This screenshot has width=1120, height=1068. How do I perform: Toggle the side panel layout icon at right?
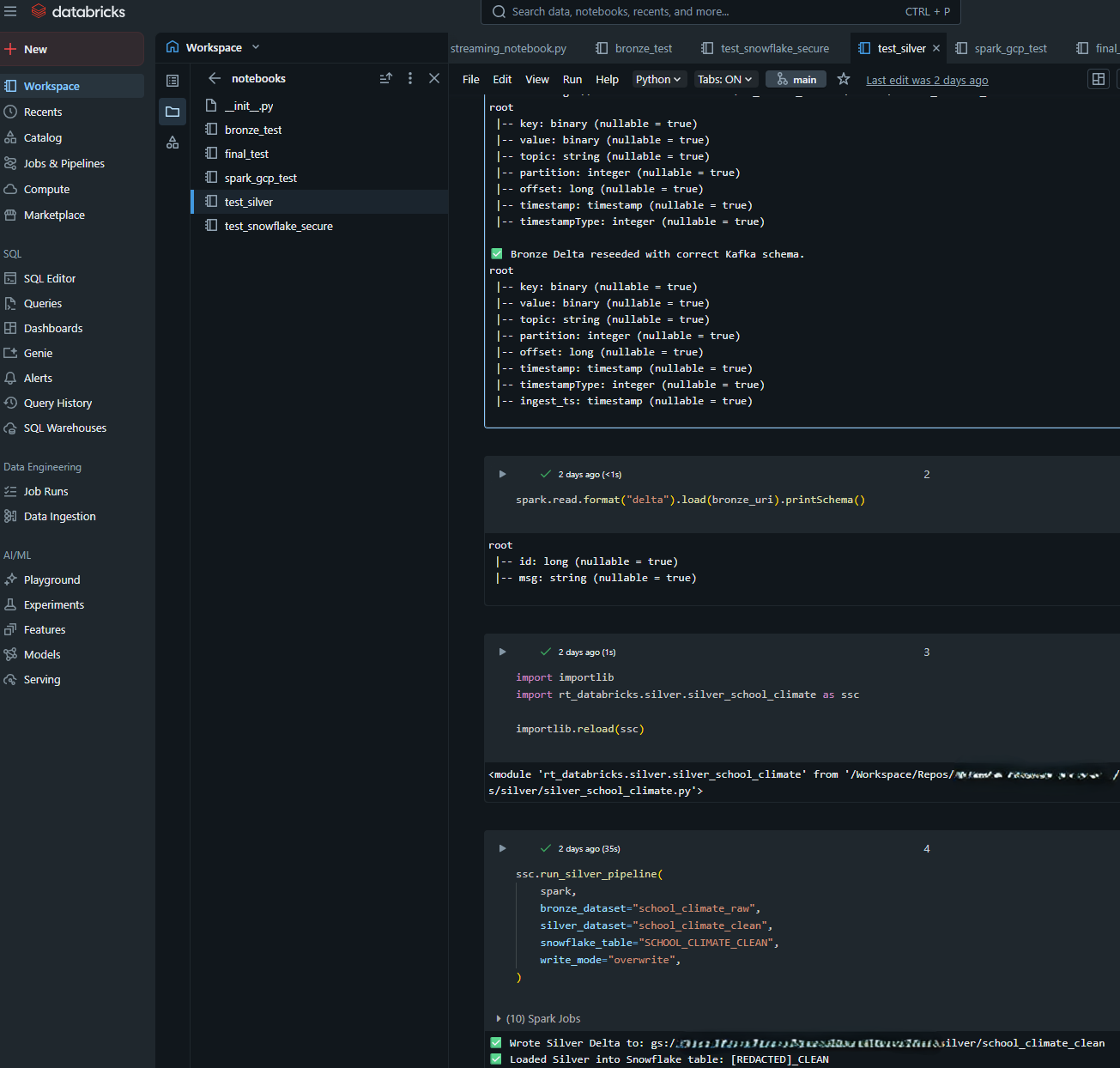coord(1099,79)
